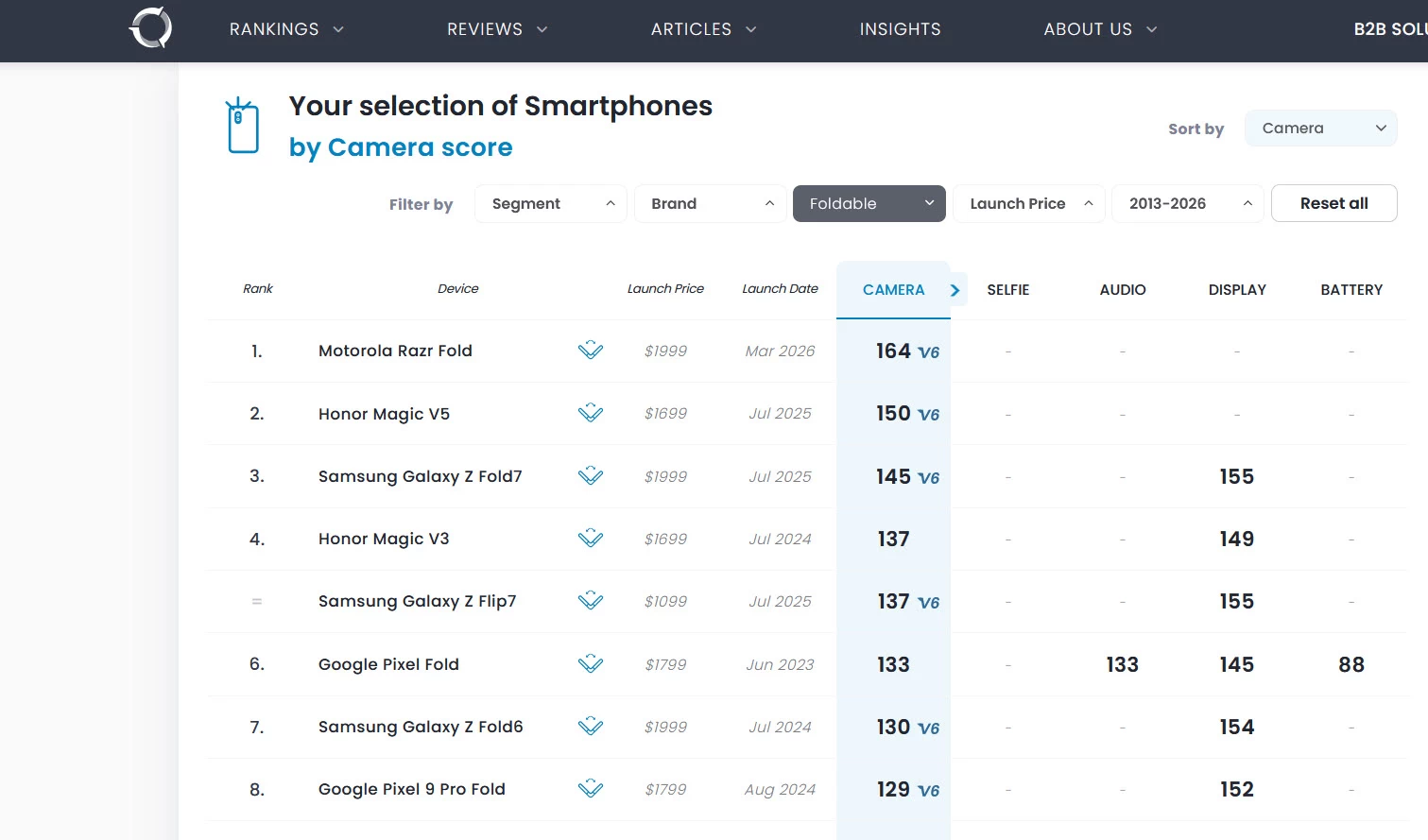Open the Motorola Razr Fold device link
The height and width of the screenshot is (840, 1428).
point(395,351)
